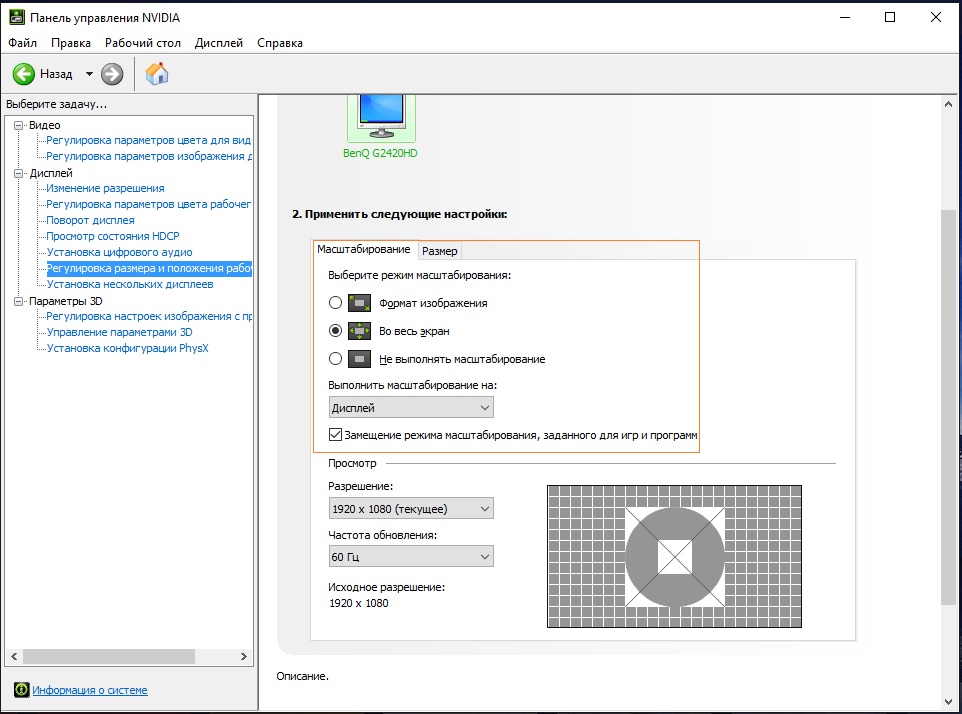Open 'Изменение разрешения' page
Image resolution: width=962 pixels, height=714 pixels.
tap(106, 188)
